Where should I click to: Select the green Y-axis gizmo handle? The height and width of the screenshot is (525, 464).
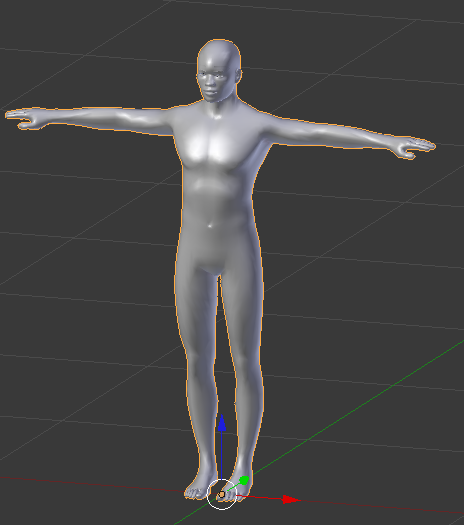(244, 481)
